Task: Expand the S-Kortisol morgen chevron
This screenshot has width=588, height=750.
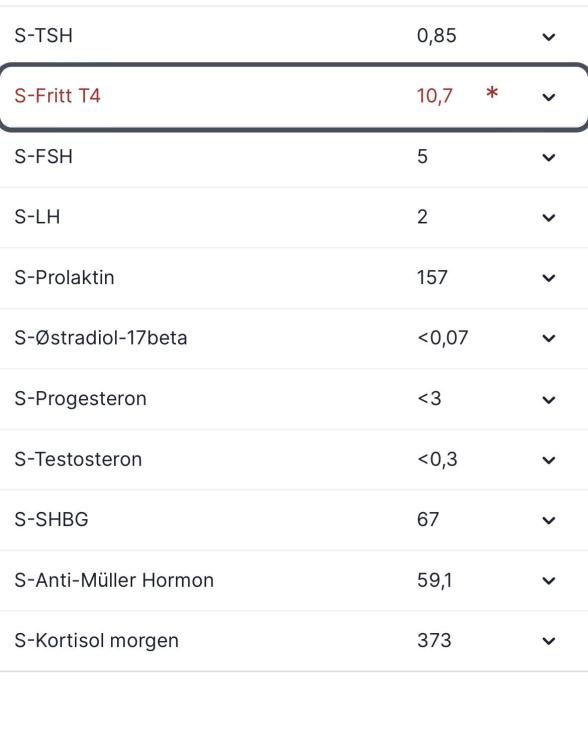Action: point(549,640)
